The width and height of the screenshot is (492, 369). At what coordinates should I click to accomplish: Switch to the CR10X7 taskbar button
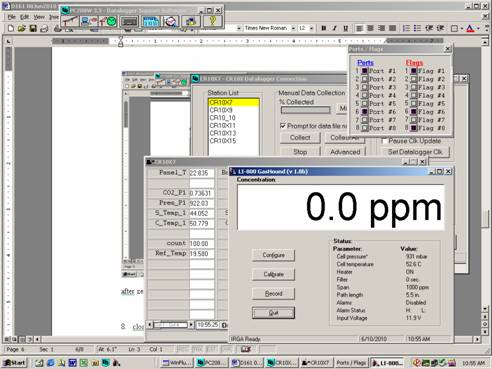tap(316, 363)
